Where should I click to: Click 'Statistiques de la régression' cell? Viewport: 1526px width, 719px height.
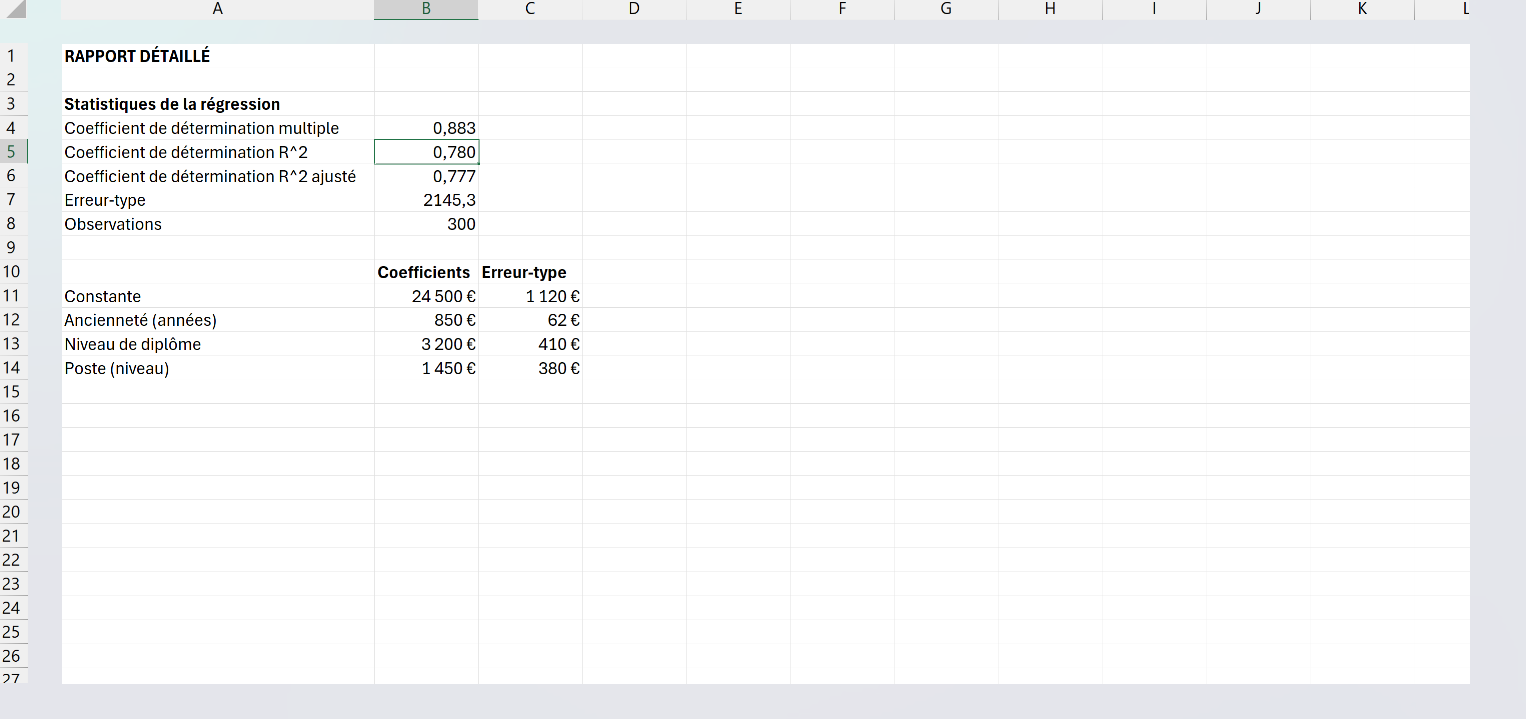[218, 104]
